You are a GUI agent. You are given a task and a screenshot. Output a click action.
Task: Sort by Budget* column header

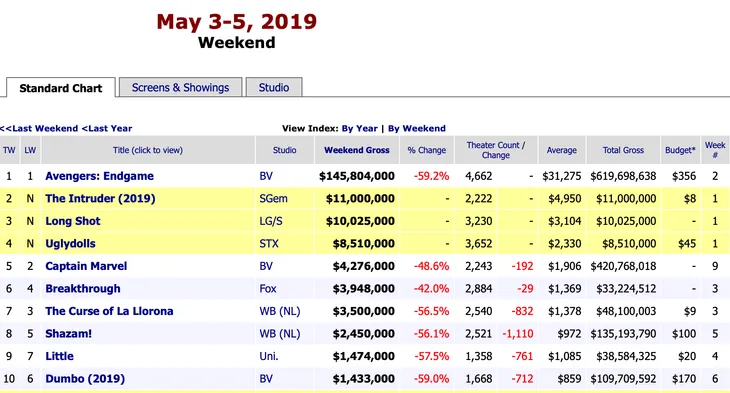pos(680,150)
